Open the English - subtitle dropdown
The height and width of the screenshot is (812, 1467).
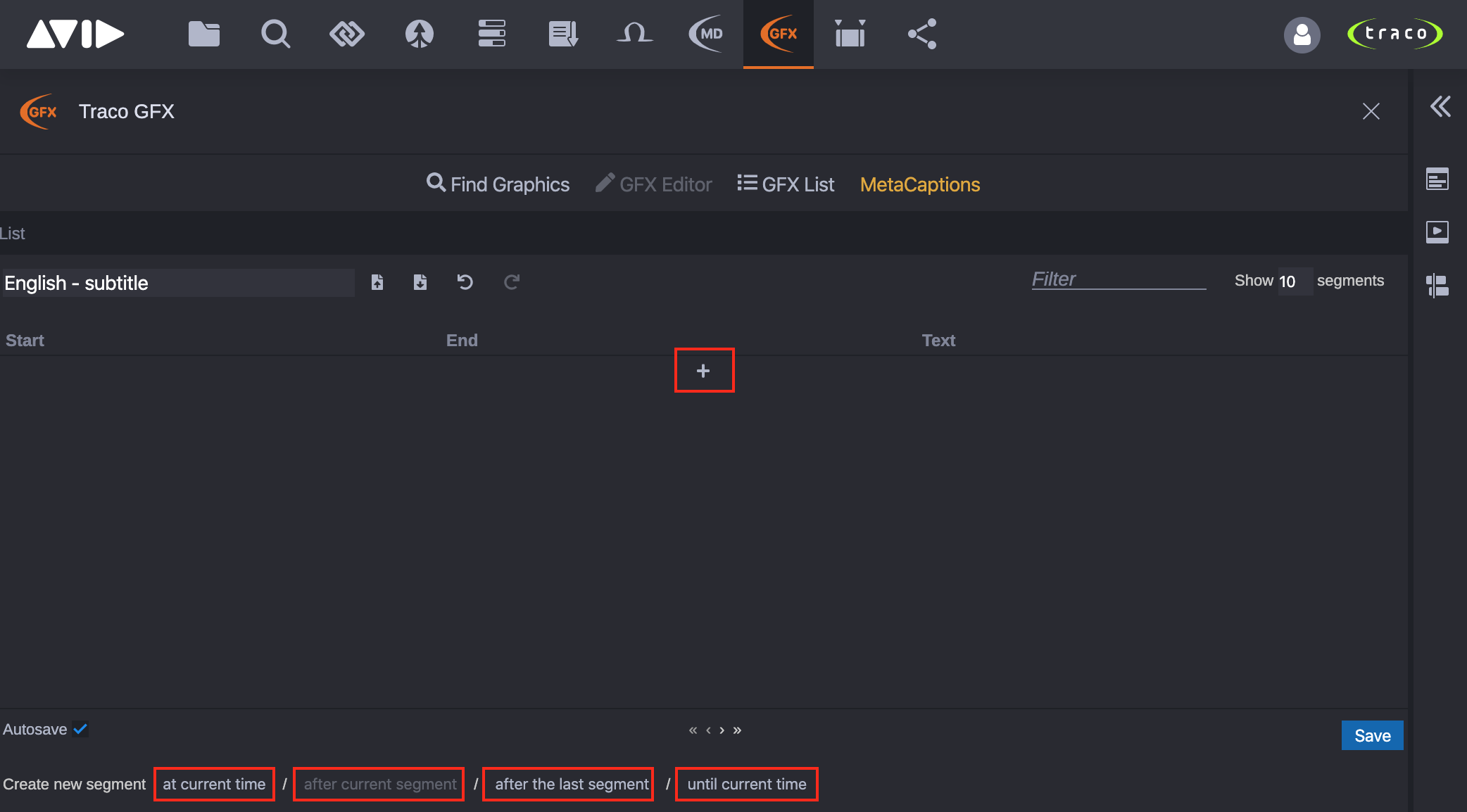(x=179, y=283)
